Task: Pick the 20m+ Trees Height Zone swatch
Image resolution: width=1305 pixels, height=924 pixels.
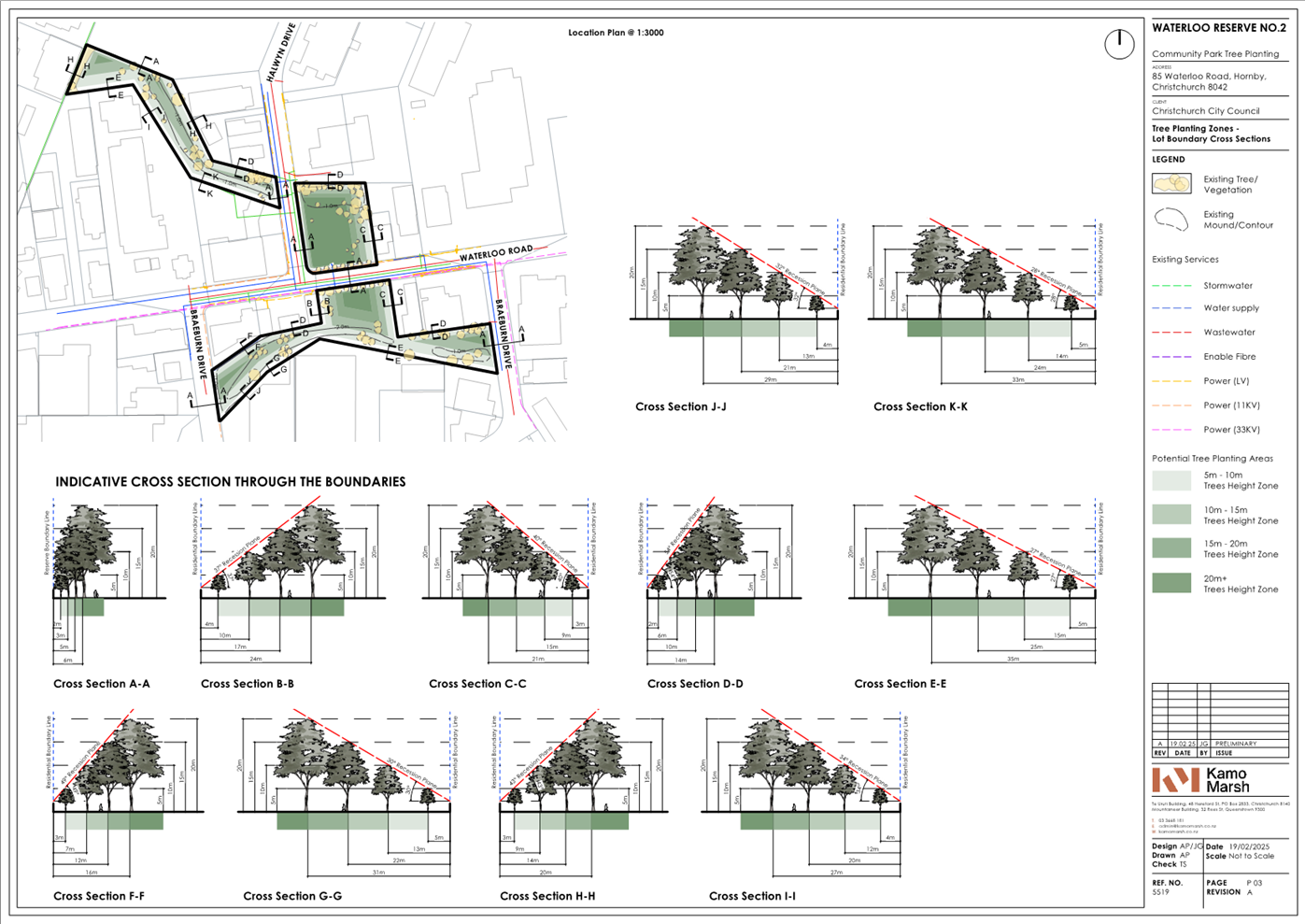Action: point(1171,583)
